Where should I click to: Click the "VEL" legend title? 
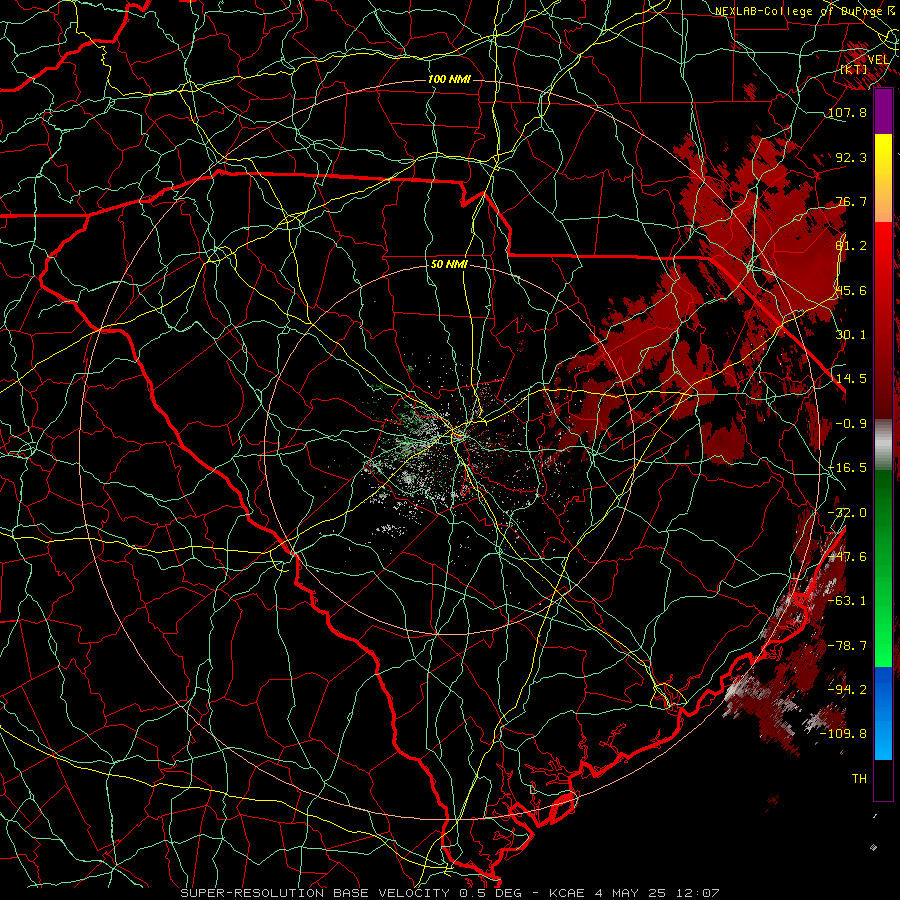[878, 60]
